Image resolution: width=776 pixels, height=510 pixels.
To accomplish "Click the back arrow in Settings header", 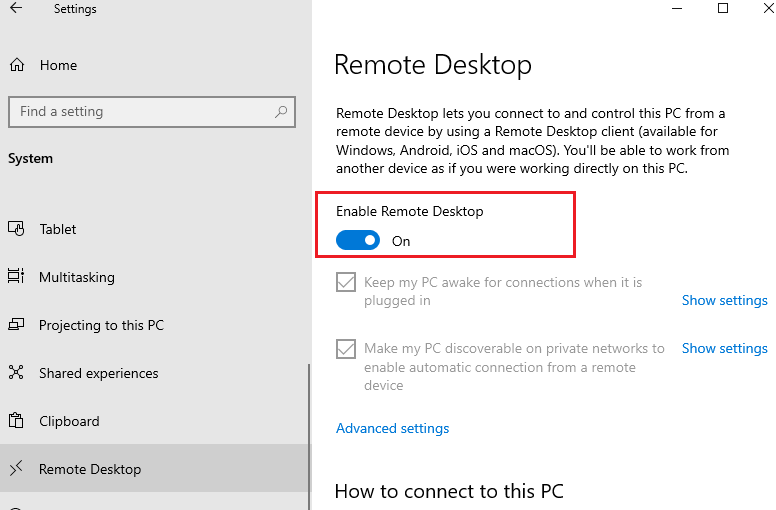I will pos(16,8).
